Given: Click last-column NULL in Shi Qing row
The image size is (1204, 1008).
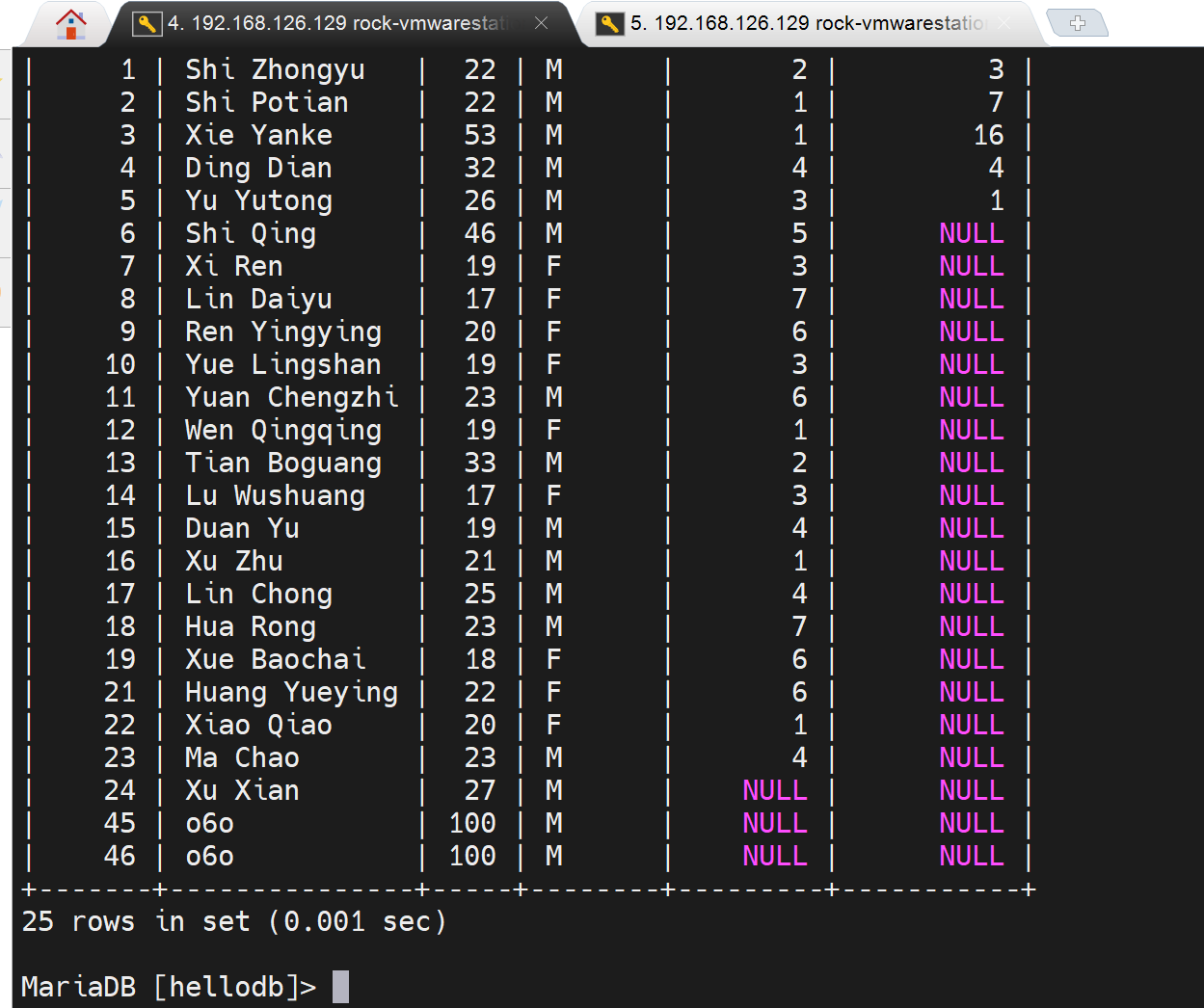Looking at the screenshot, I should 971,234.
